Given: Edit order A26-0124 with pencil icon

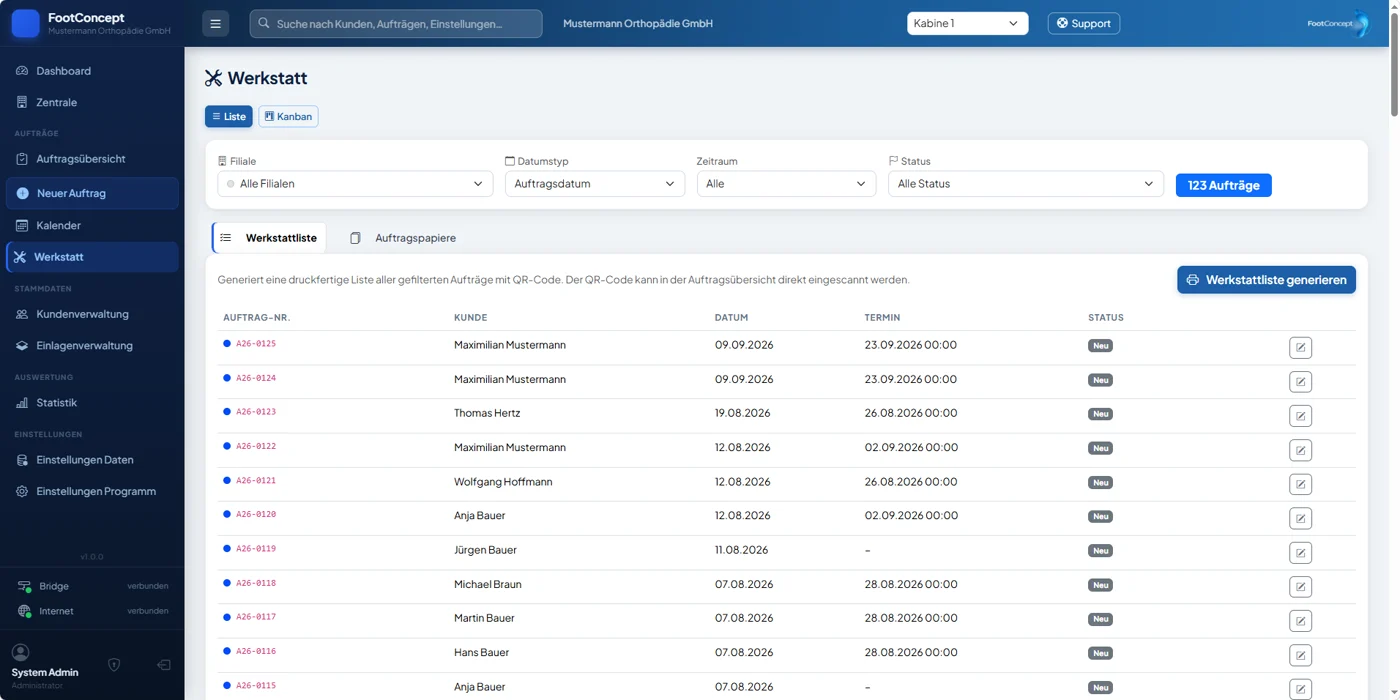Looking at the screenshot, I should pyautogui.click(x=1300, y=381).
